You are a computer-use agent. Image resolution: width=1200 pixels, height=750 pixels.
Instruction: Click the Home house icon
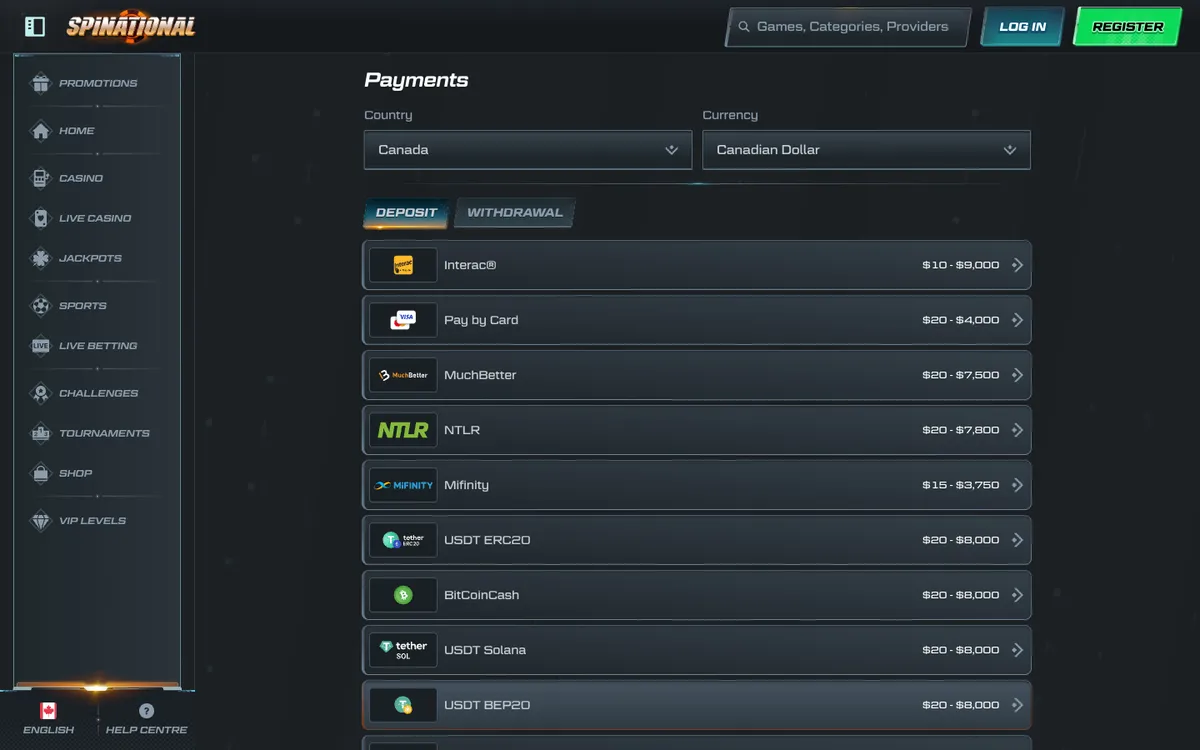click(x=40, y=131)
